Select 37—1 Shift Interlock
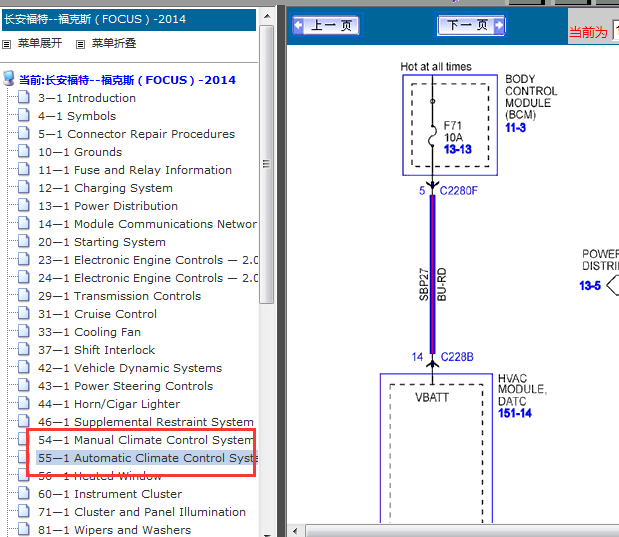Viewport: 619px width, 537px height. (x=96, y=350)
